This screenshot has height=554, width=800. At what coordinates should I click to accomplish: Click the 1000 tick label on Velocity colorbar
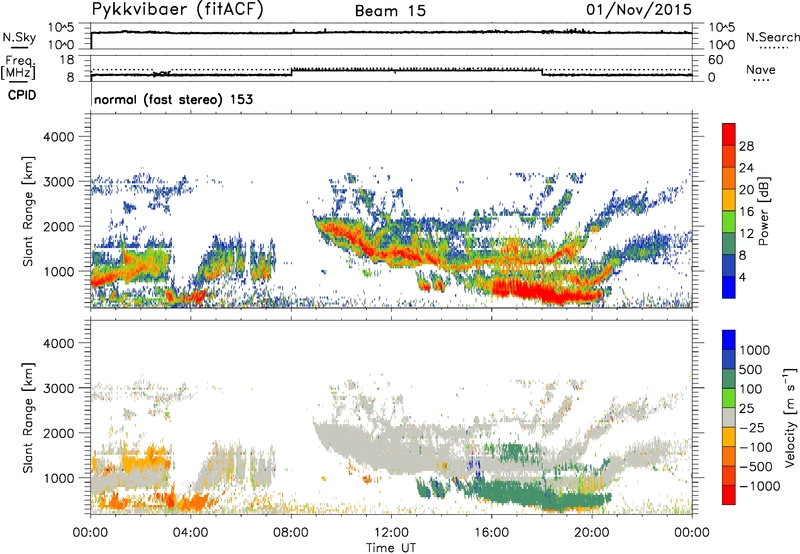click(x=755, y=350)
